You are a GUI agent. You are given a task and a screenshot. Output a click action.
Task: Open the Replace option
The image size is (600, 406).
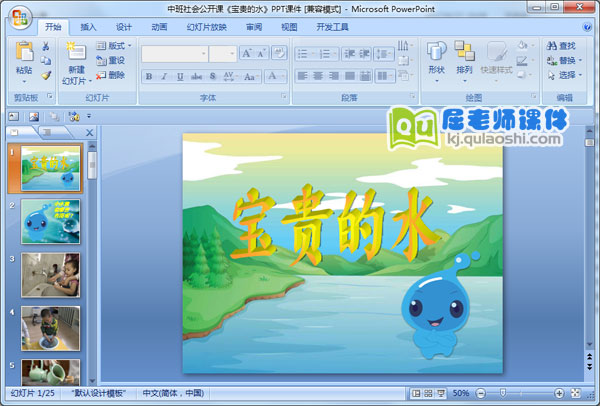click(x=564, y=60)
